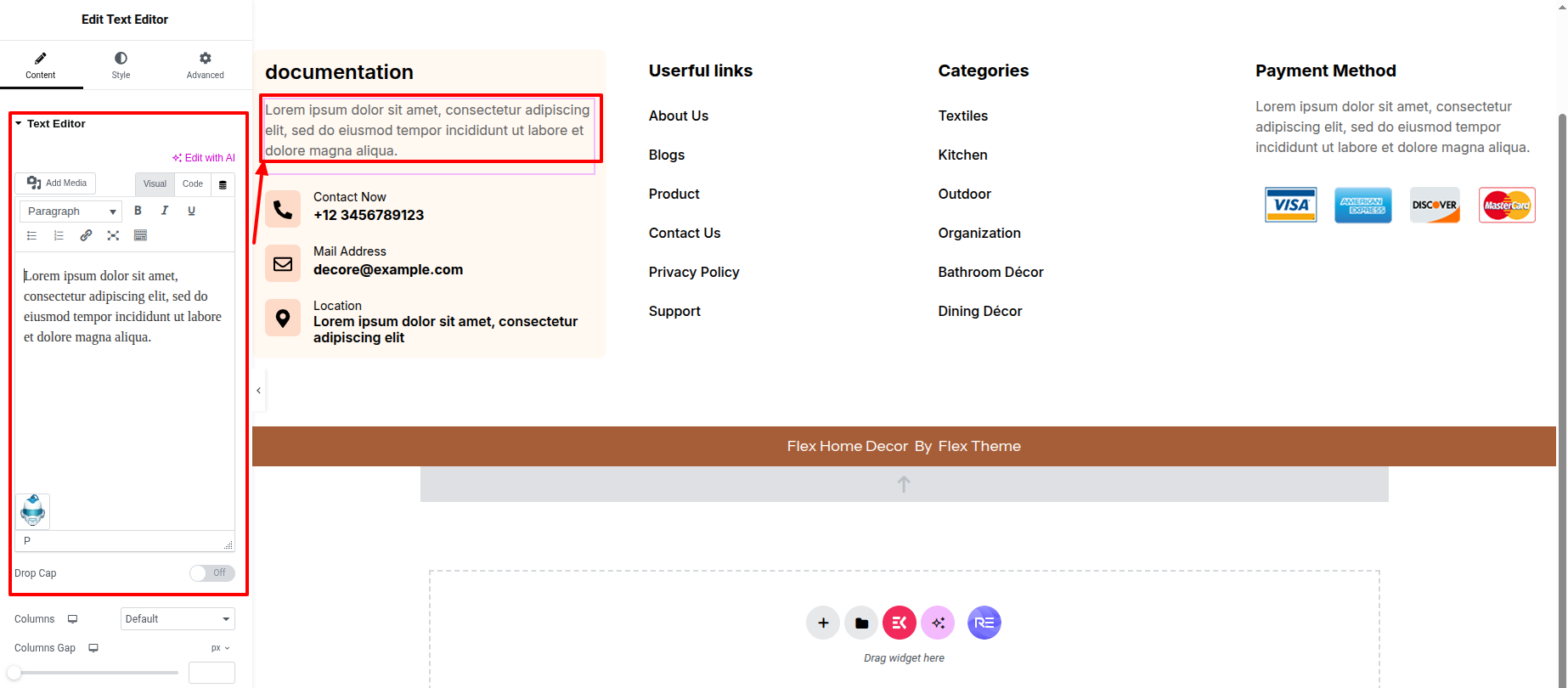Viewport: 1568px width, 688px height.
Task: Click the Columns Gap slider handle
Action: pos(14,673)
